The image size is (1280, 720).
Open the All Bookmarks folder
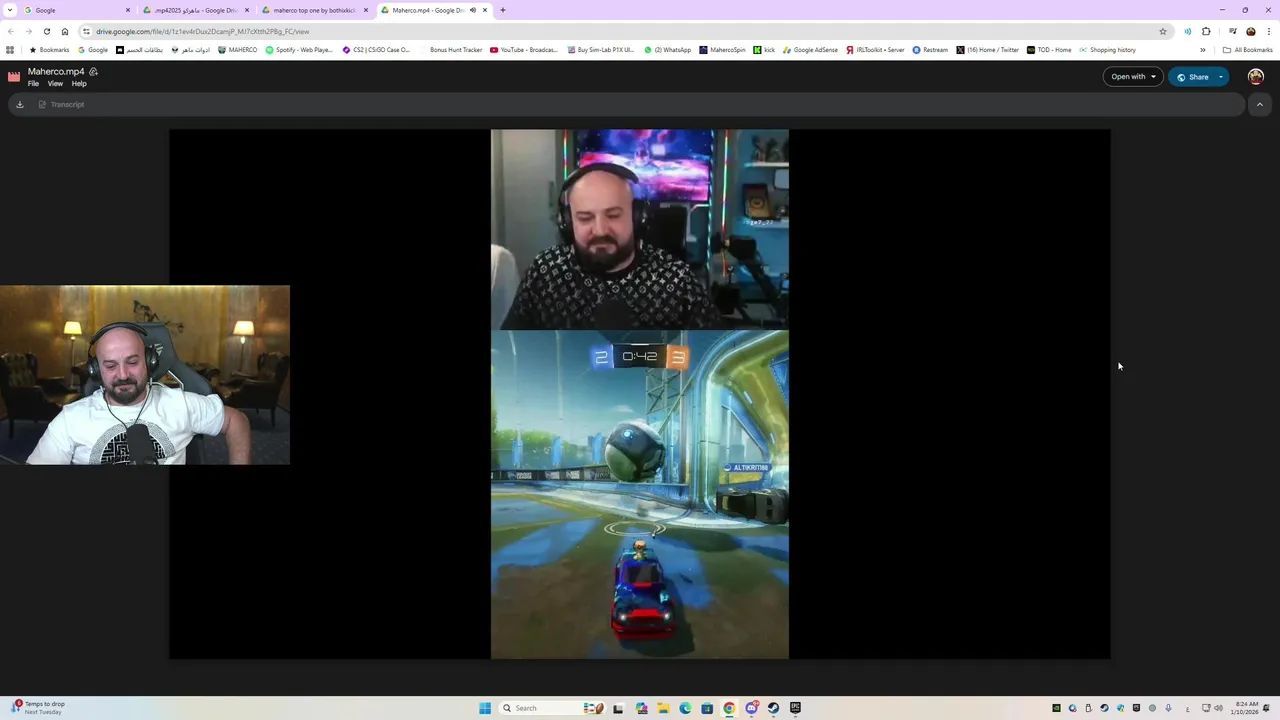(1247, 50)
